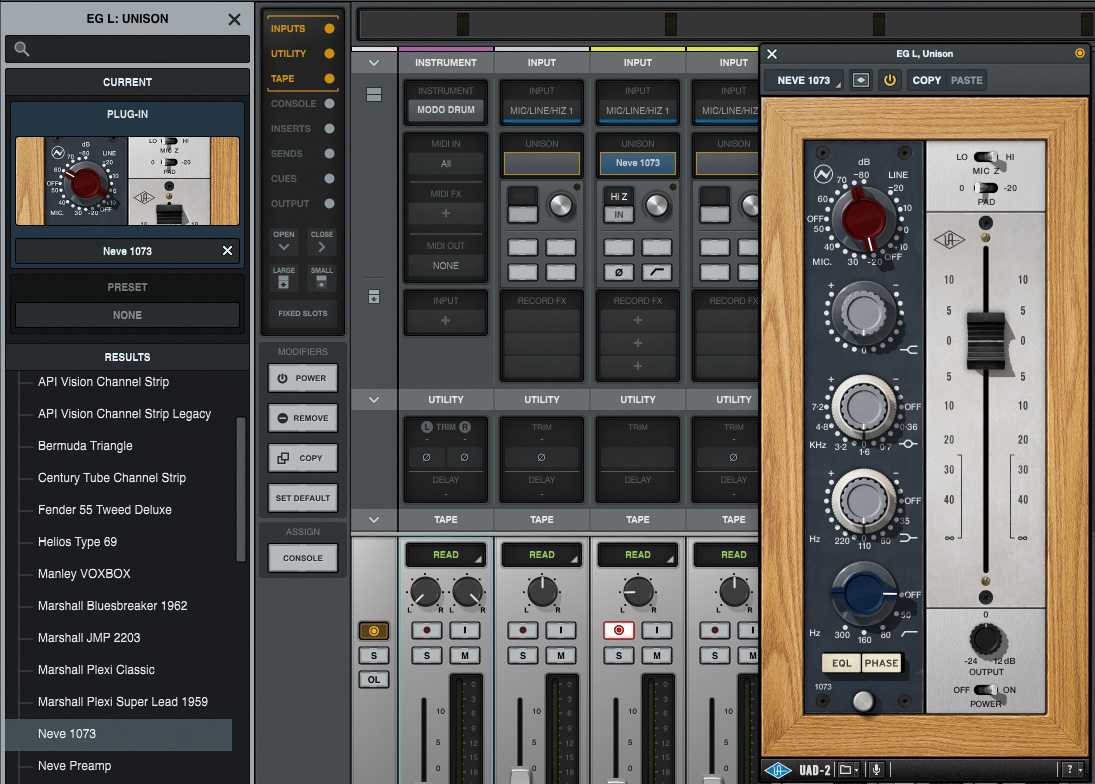Click the small icon left of the MODO DRUM channel's INPUT + slot
Viewport: 1095px width, 784px height.
tap(374, 297)
